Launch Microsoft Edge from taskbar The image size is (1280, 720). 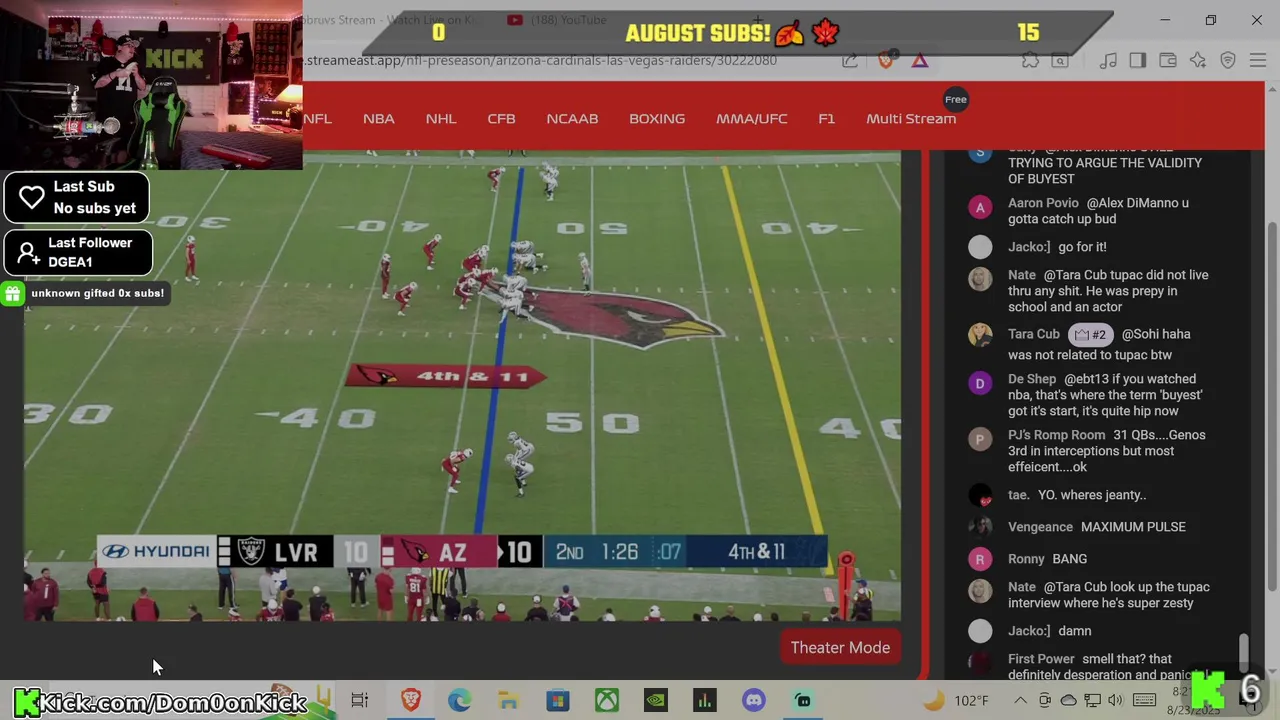point(459,700)
